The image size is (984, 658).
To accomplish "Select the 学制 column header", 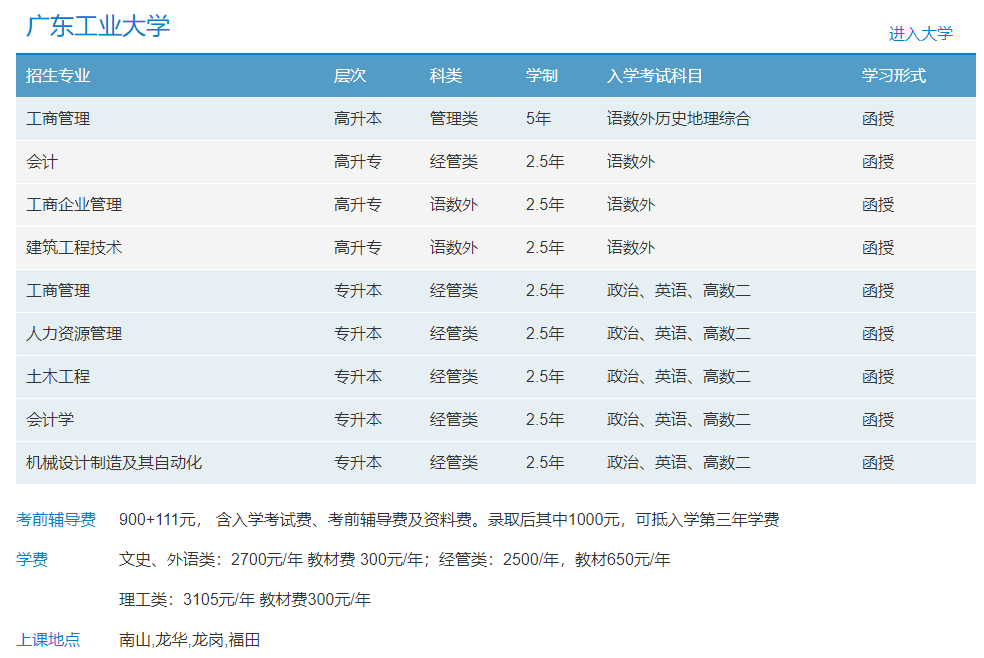I will tap(542, 76).
